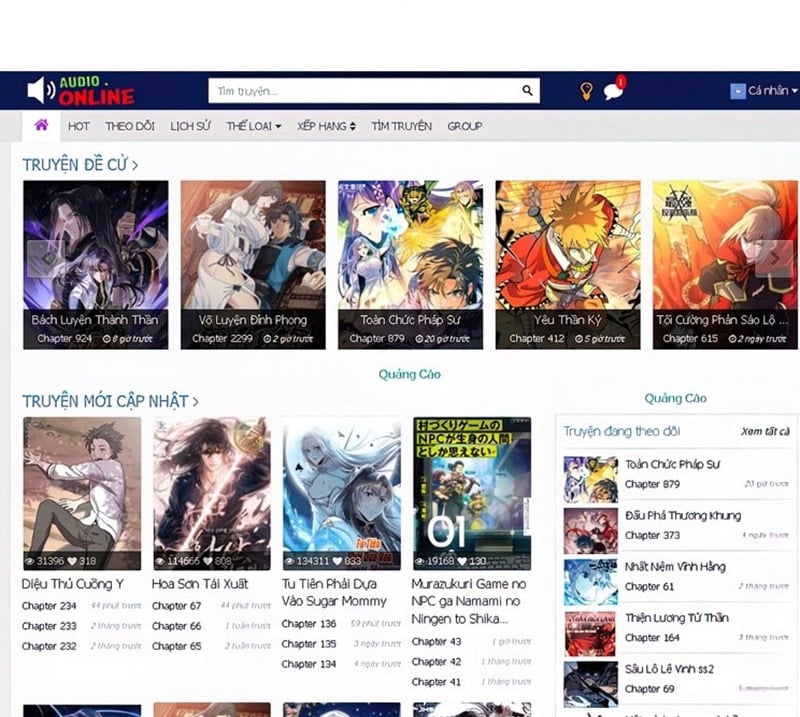This screenshot has width=800, height=717.
Task: Click the user avatar icon beside Cá nhân
Action: (x=738, y=91)
